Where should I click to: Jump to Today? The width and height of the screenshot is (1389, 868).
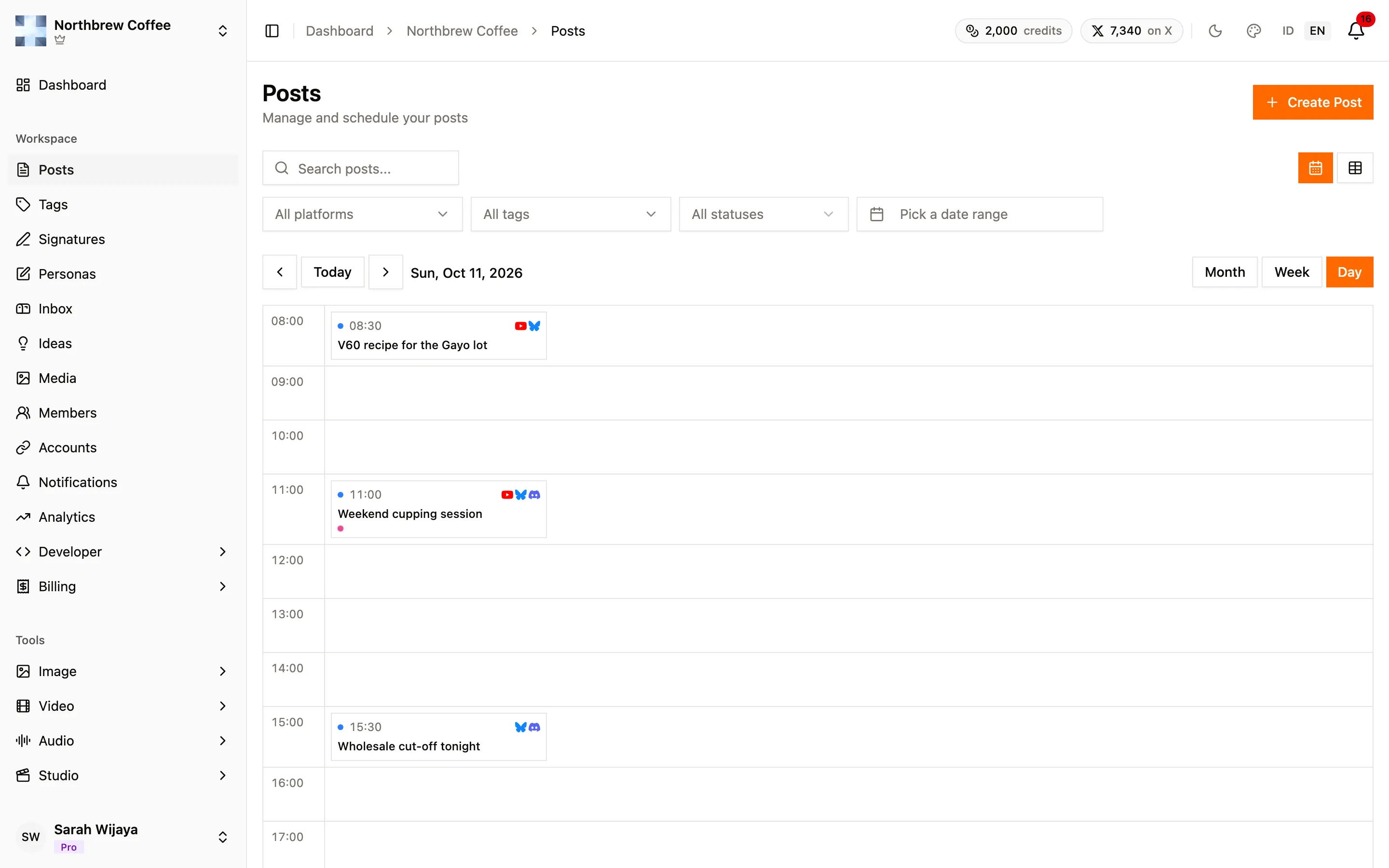[x=332, y=272]
